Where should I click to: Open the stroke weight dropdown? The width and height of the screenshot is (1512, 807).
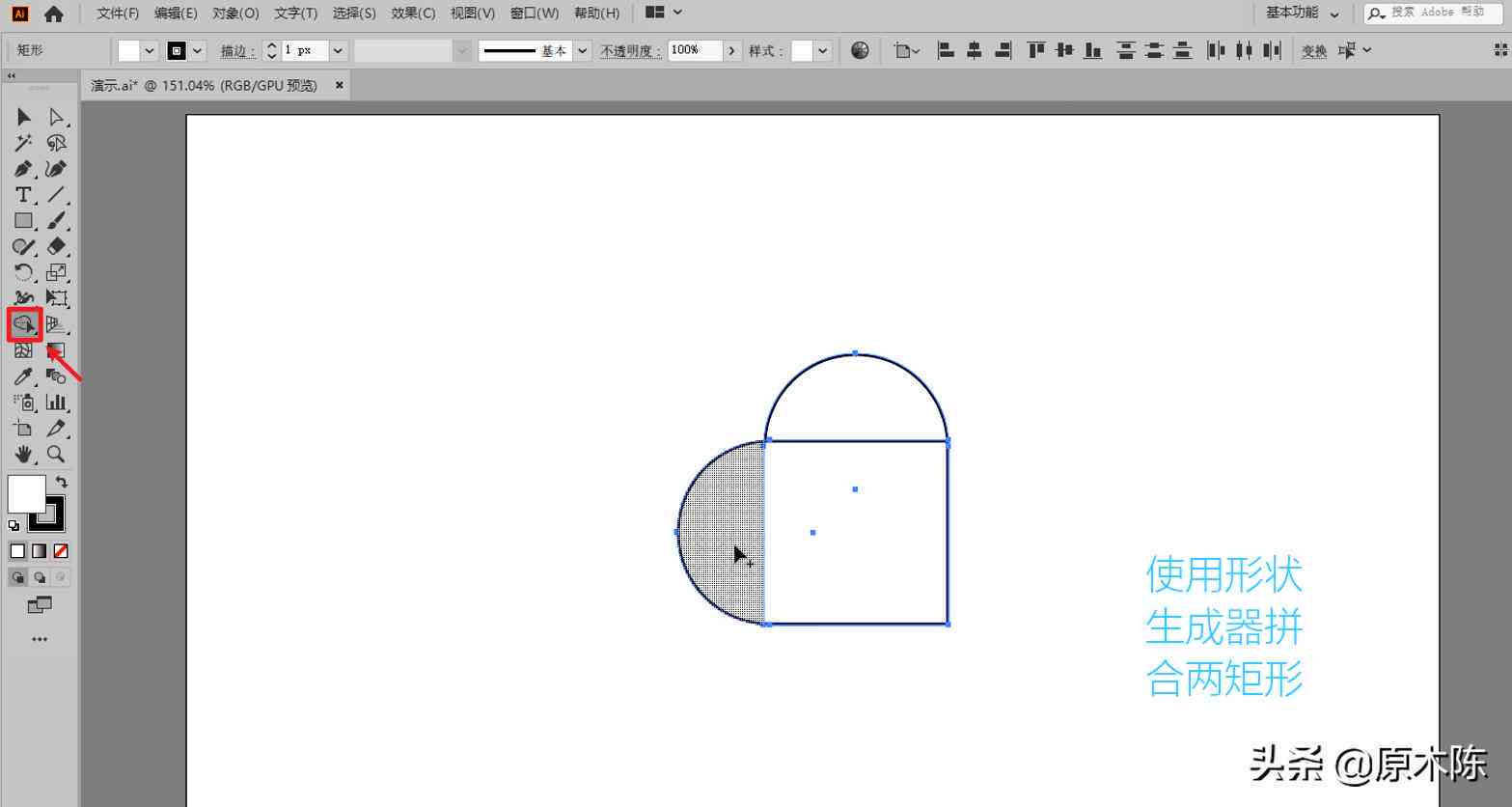click(x=338, y=50)
